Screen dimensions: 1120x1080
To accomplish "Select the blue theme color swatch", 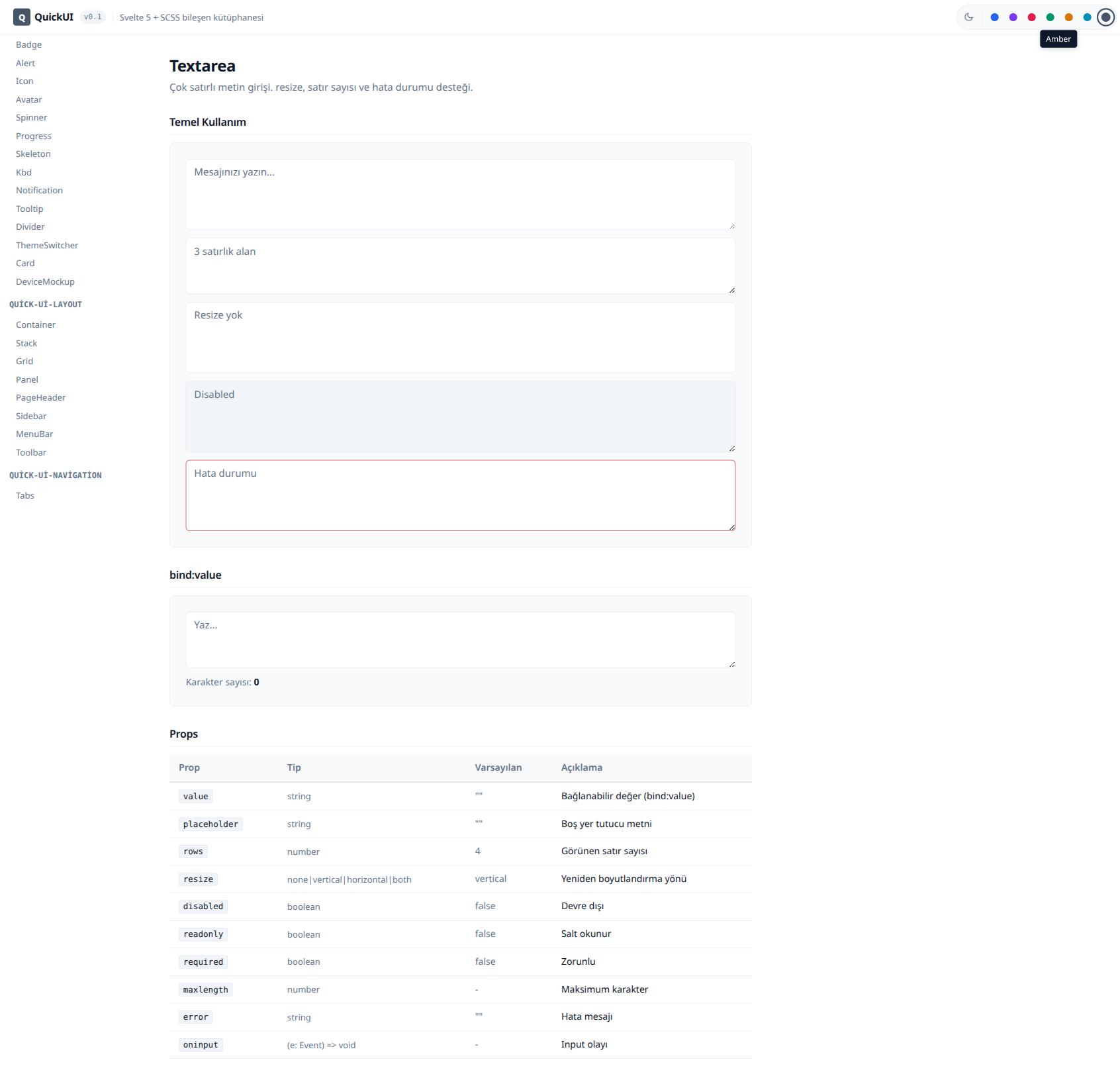I will click(994, 17).
